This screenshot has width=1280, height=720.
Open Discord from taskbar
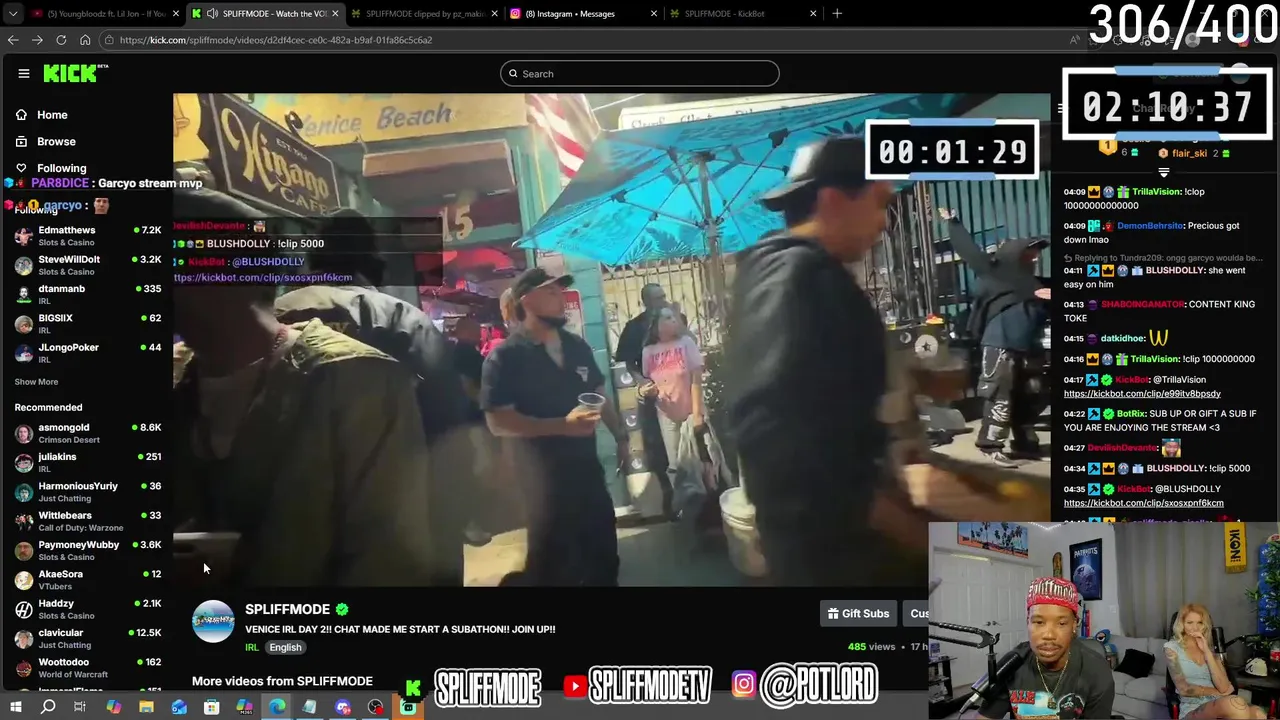(x=342, y=707)
